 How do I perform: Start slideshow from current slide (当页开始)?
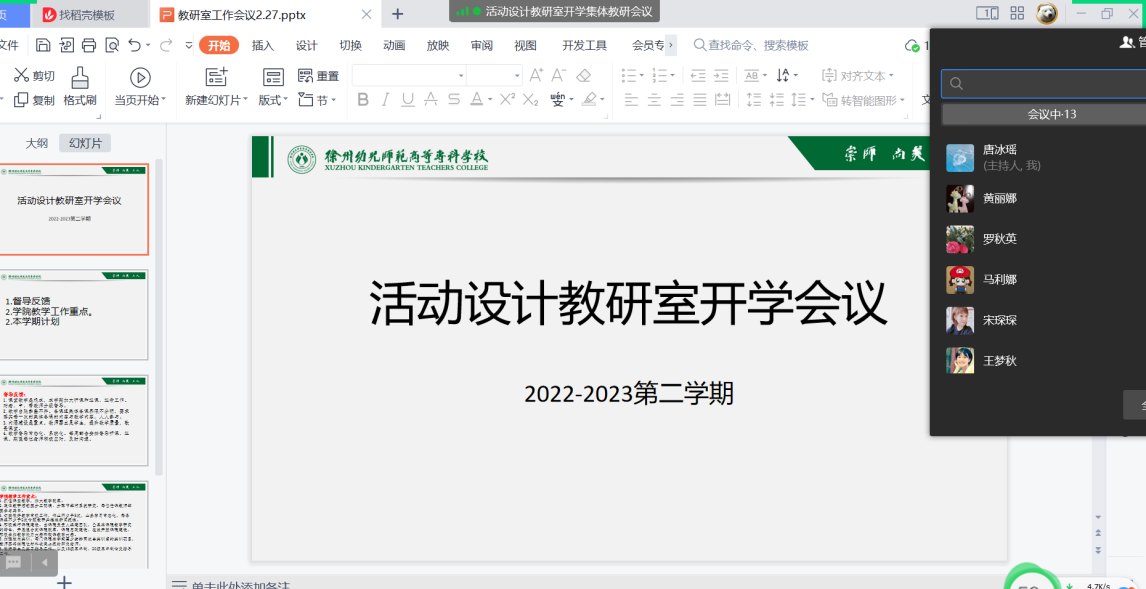[x=140, y=86]
